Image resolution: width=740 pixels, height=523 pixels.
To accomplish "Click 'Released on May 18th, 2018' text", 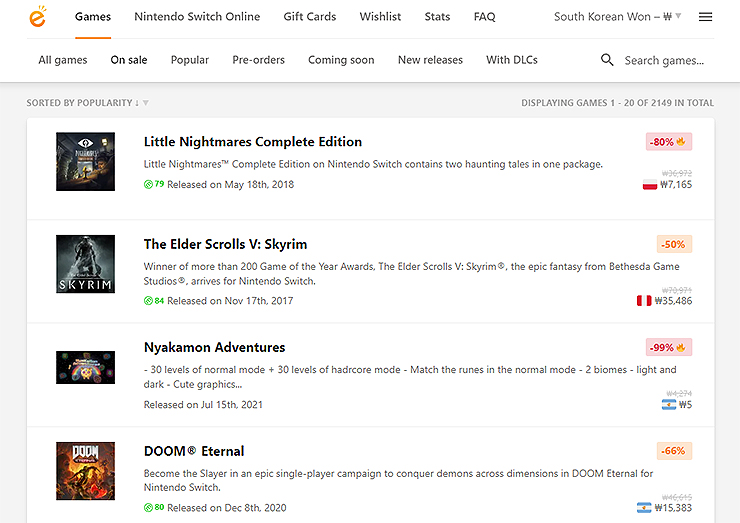I will click(230, 185).
